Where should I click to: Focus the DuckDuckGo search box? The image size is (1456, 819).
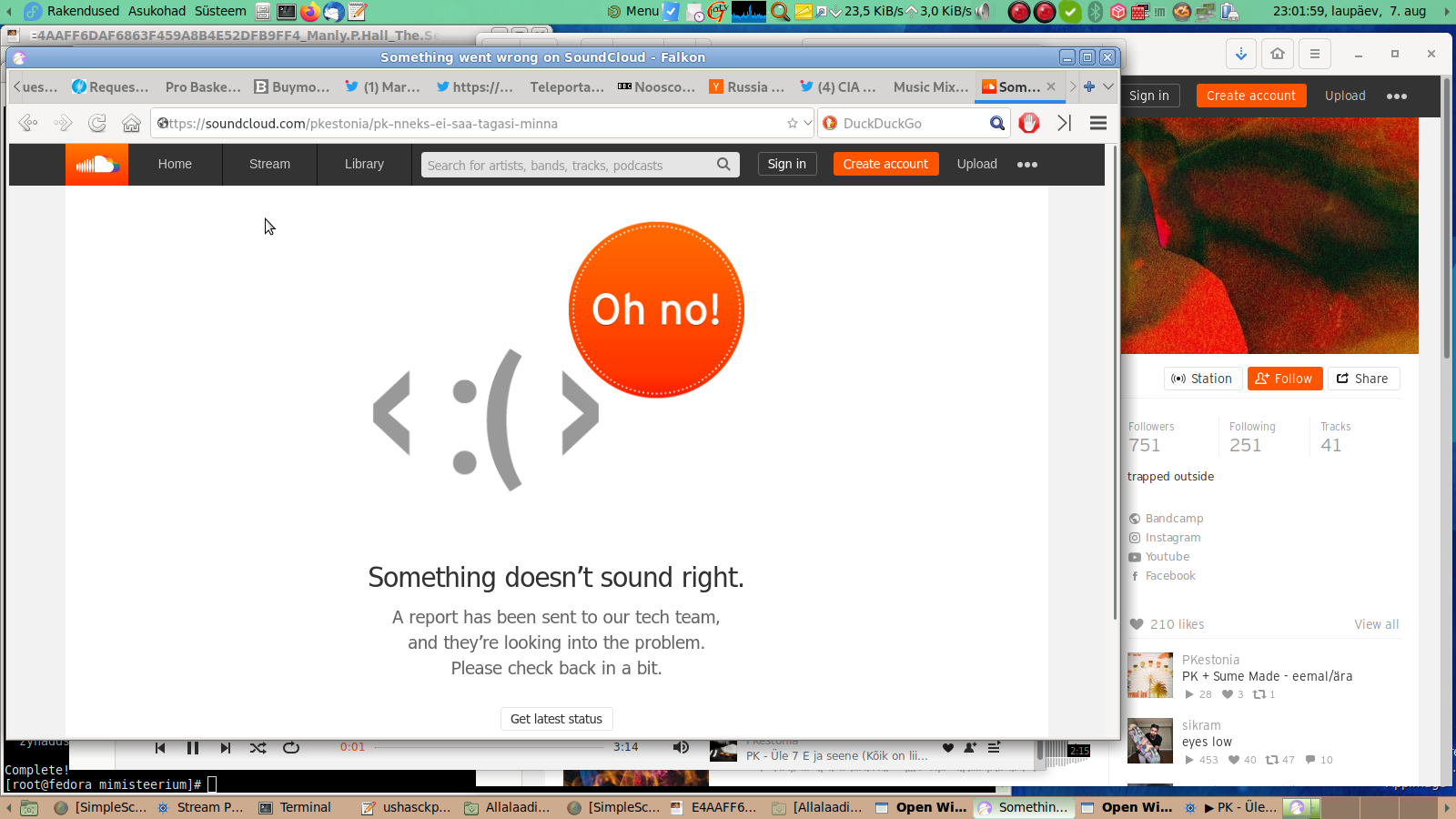[x=913, y=123]
